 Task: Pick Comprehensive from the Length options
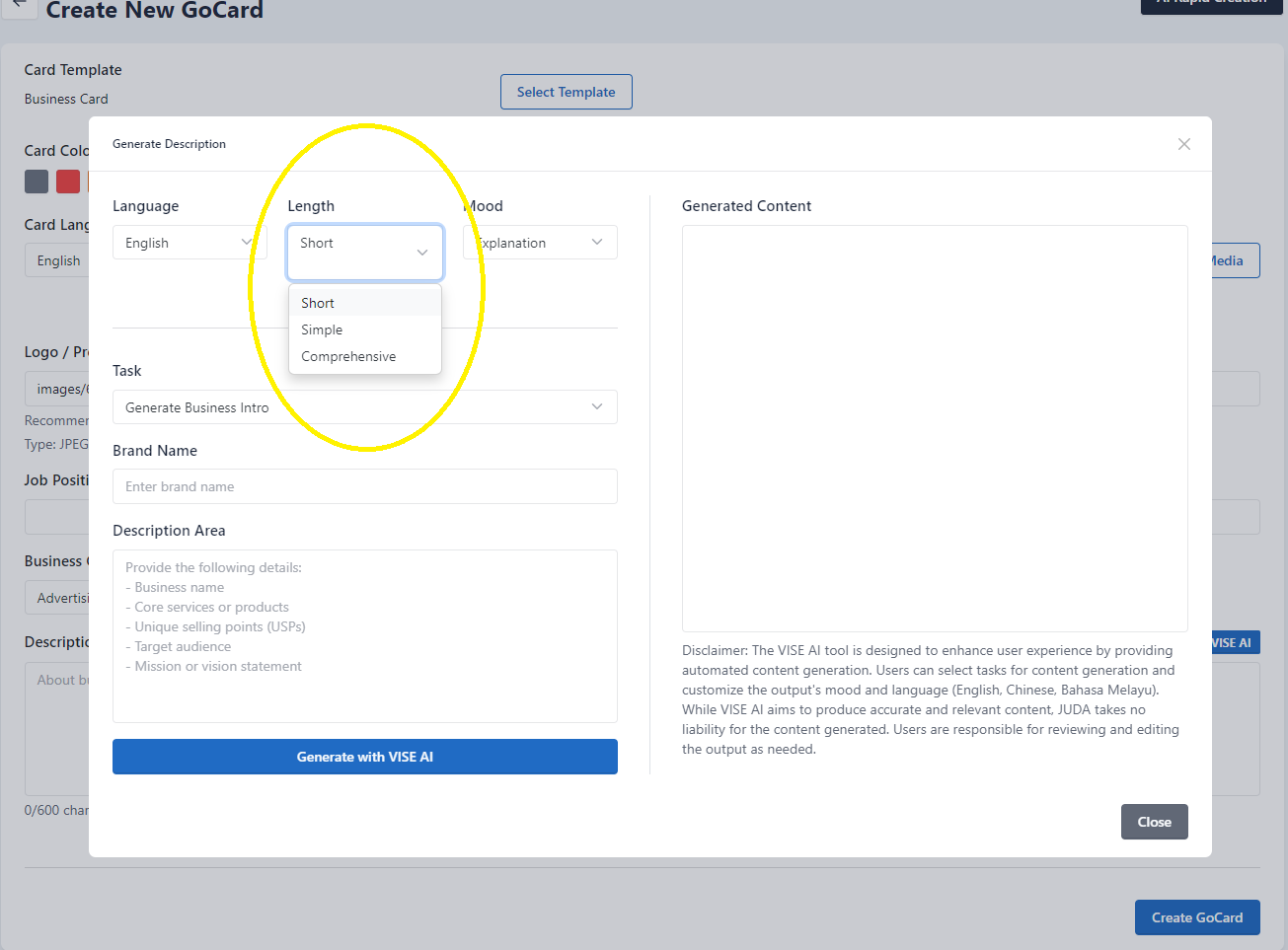348,356
